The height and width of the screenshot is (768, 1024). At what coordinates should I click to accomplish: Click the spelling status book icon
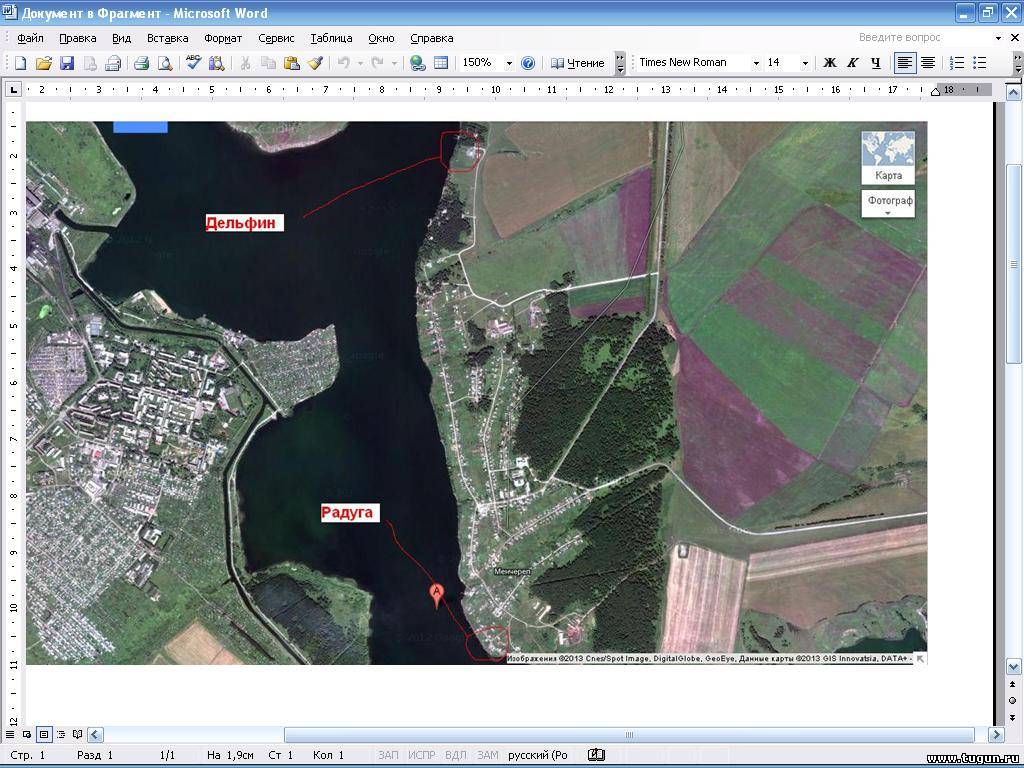point(596,755)
